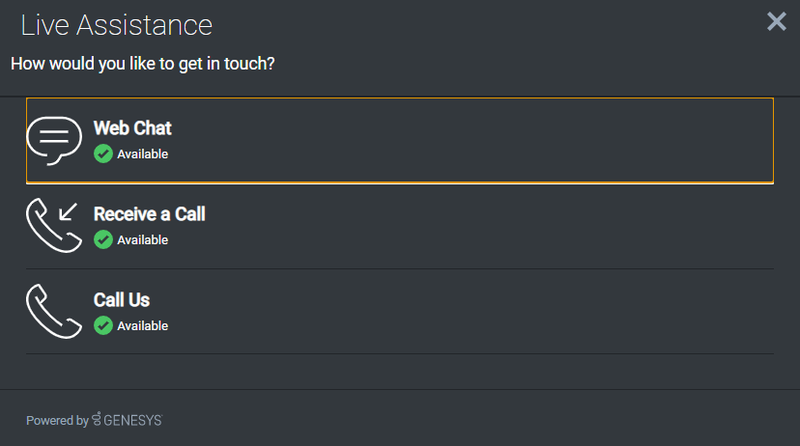
Task: Click the Receive a Call phone icon
Action: pos(54,225)
